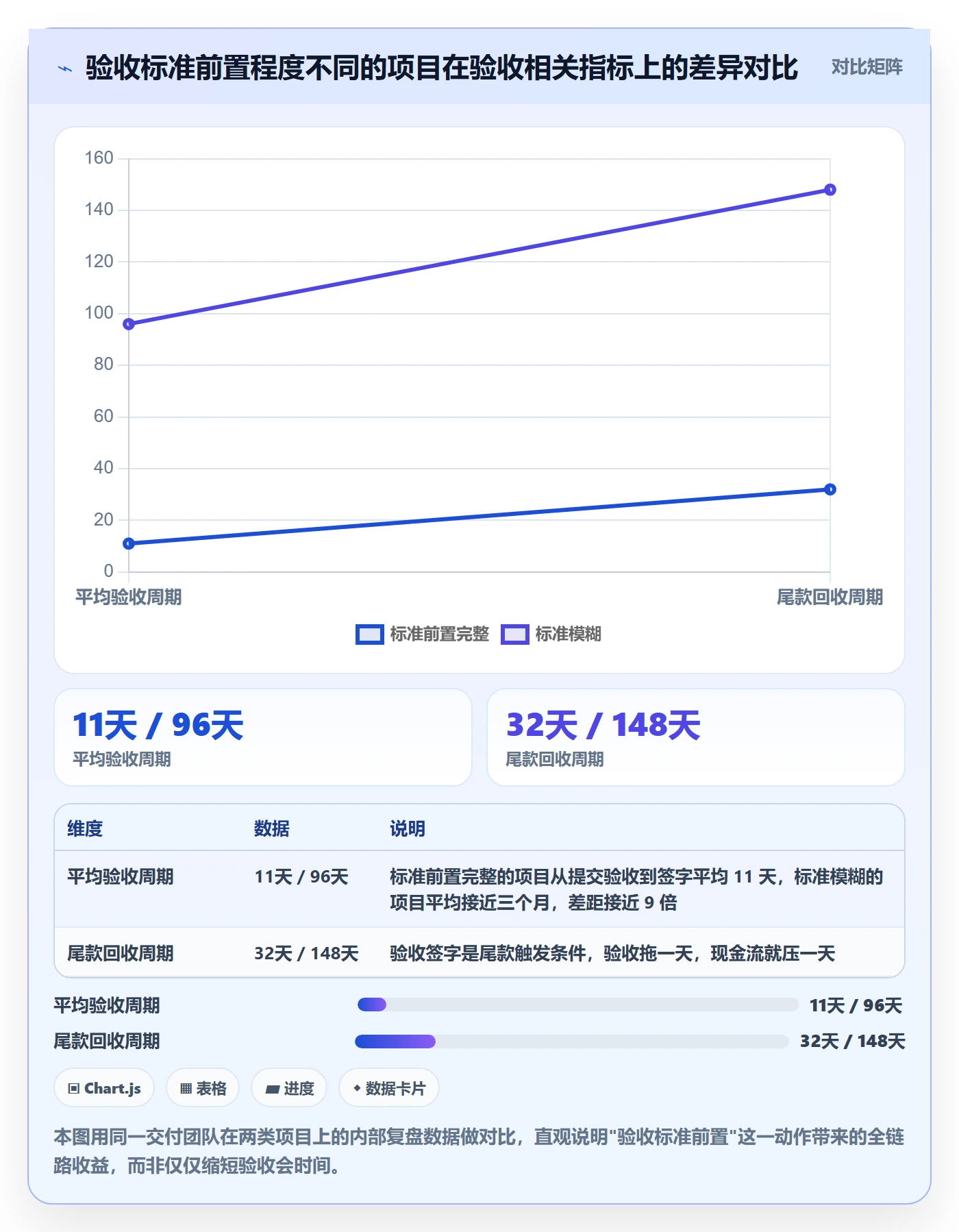This screenshot has width=959, height=1232.
Task: Click the 11 data point on blue line
Action: point(129,543)
